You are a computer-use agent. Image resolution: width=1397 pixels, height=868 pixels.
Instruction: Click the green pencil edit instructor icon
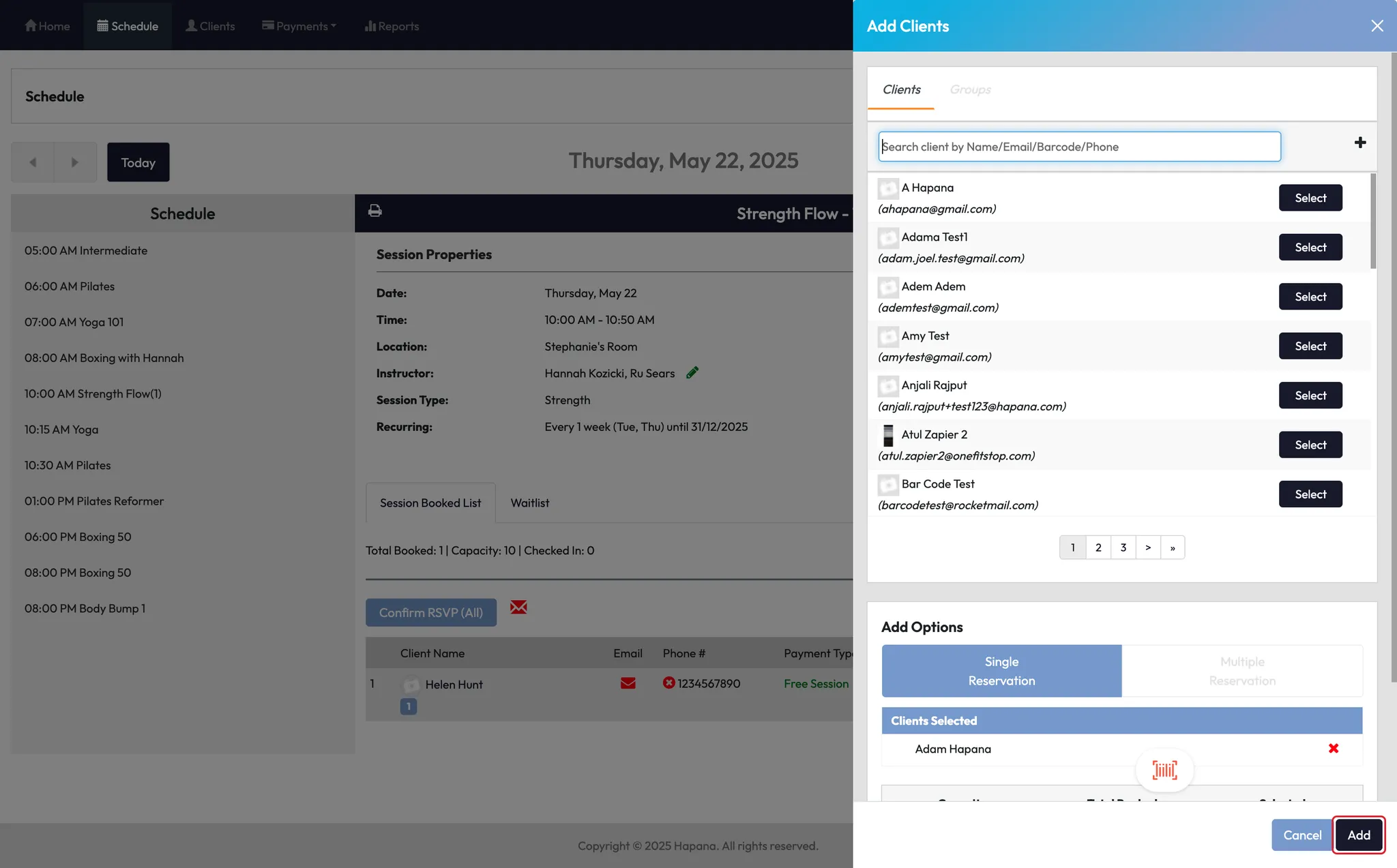(692, 372)
